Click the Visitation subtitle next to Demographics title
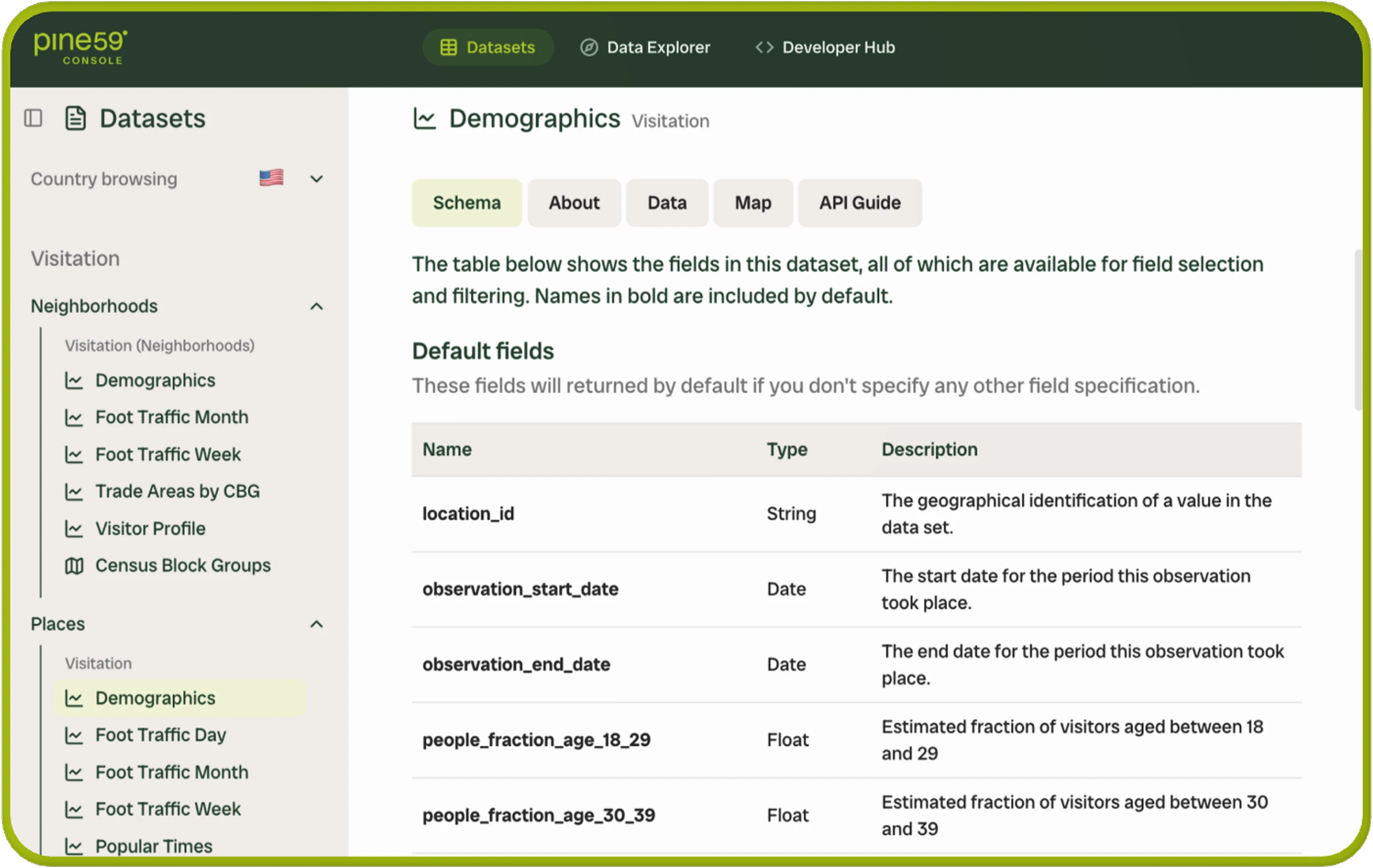Image resolution: width=1373 pixels, height=868 pixels. 670,121
